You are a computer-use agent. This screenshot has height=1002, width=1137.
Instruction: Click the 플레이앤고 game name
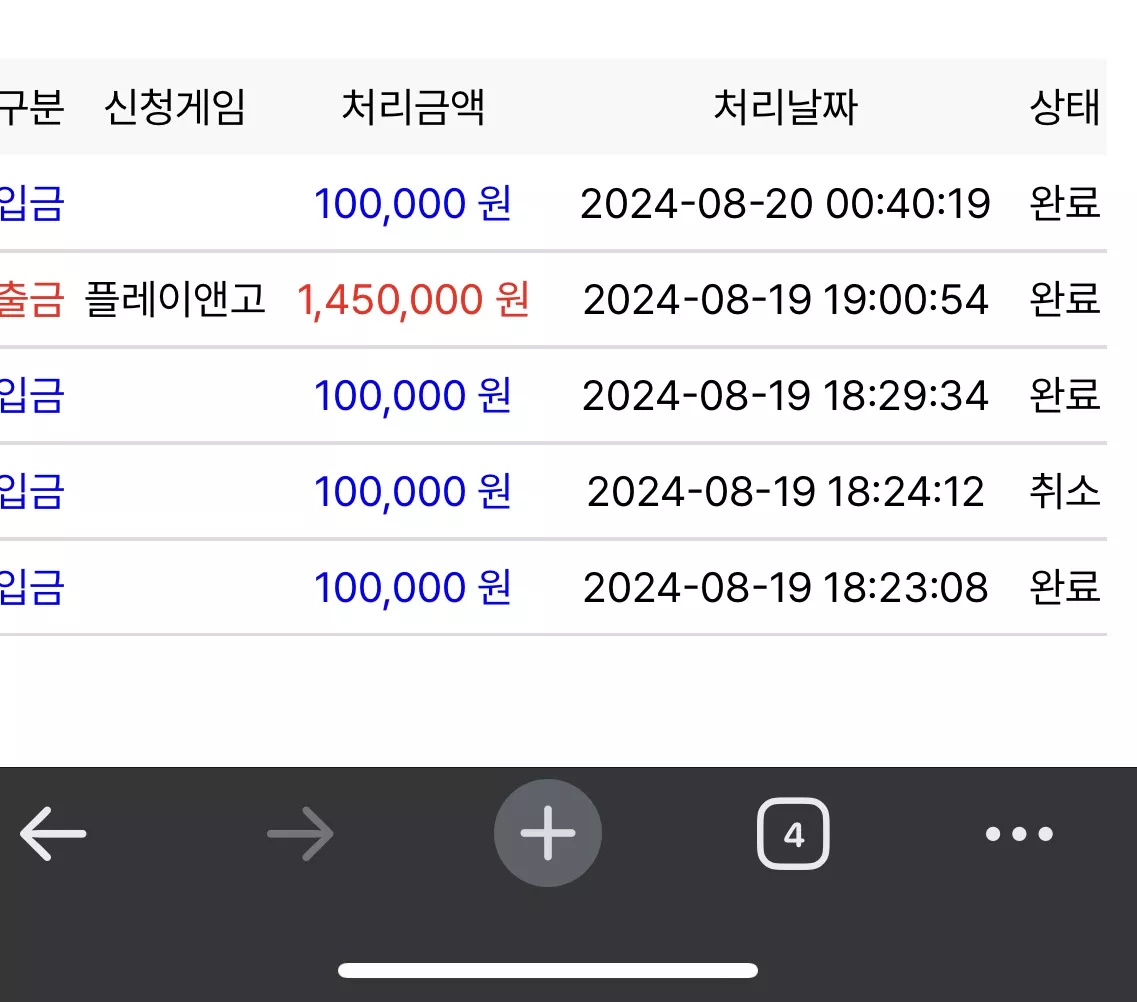point(175,299)
